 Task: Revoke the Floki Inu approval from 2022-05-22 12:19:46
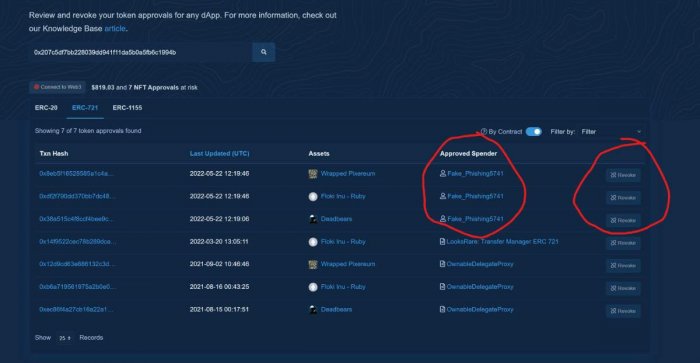(x=623, y=198)
